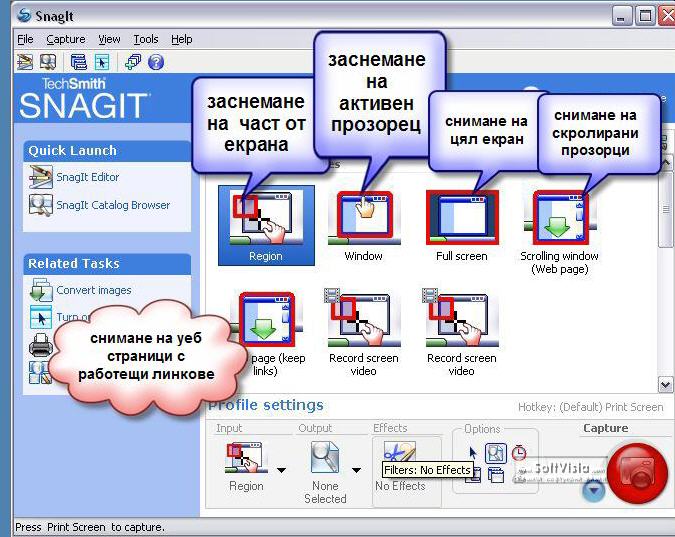Viewport: 675px width, 537px height.
Task: Expand the Input mode dropdown arrow
Action: (281, 470)
